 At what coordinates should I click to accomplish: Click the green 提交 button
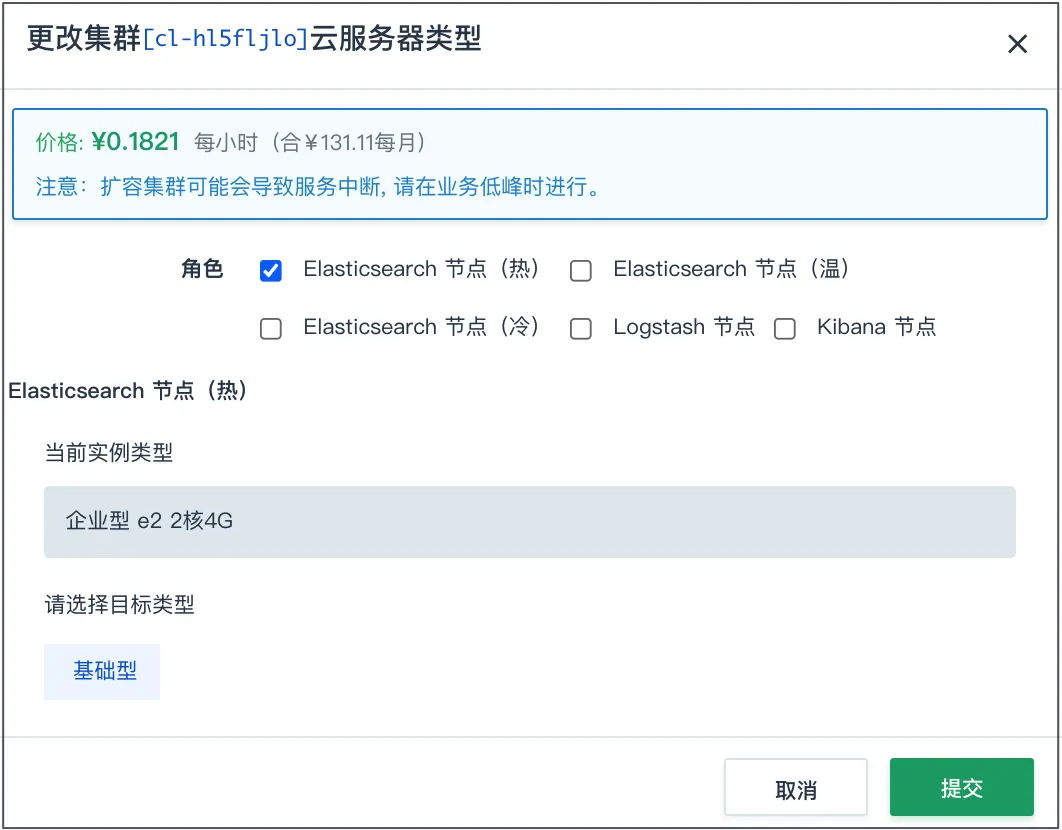pyautogui.click(x=962, y=787)
